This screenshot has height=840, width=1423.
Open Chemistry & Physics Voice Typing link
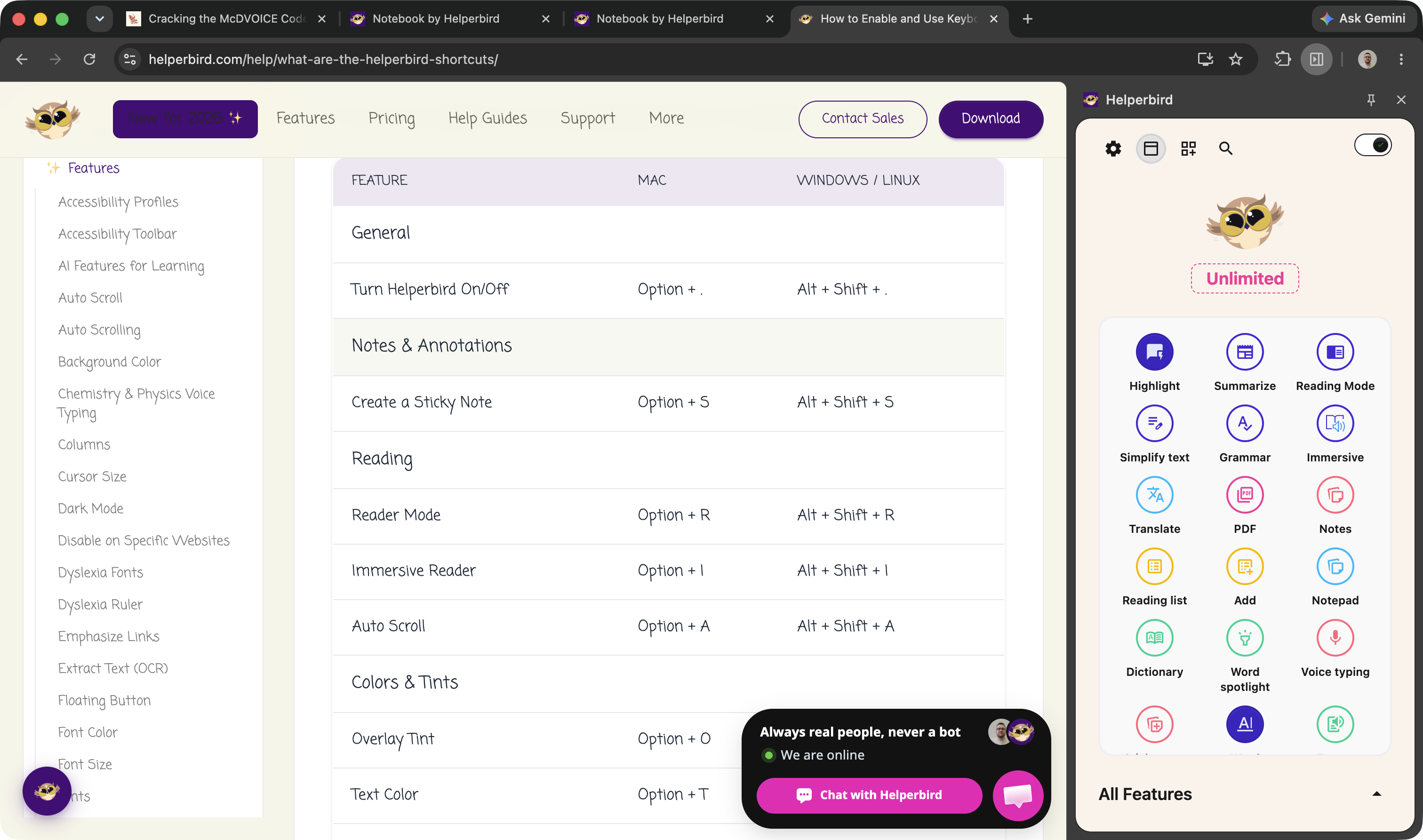click(136, 404)
